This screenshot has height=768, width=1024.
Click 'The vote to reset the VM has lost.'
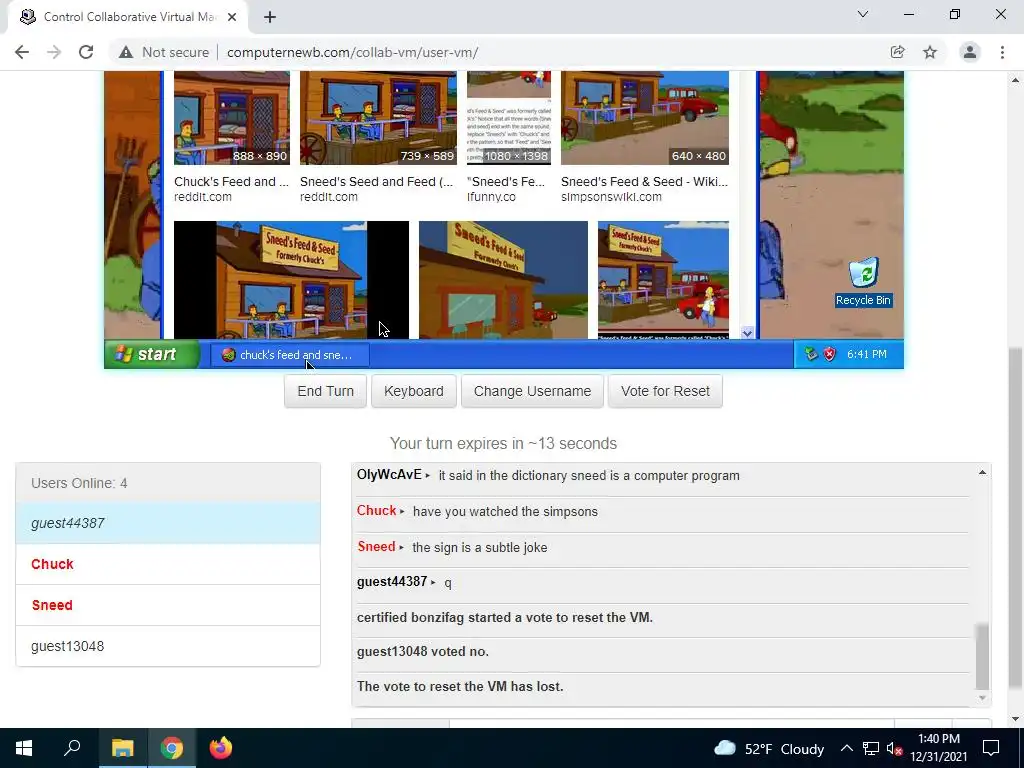point(460,686)
